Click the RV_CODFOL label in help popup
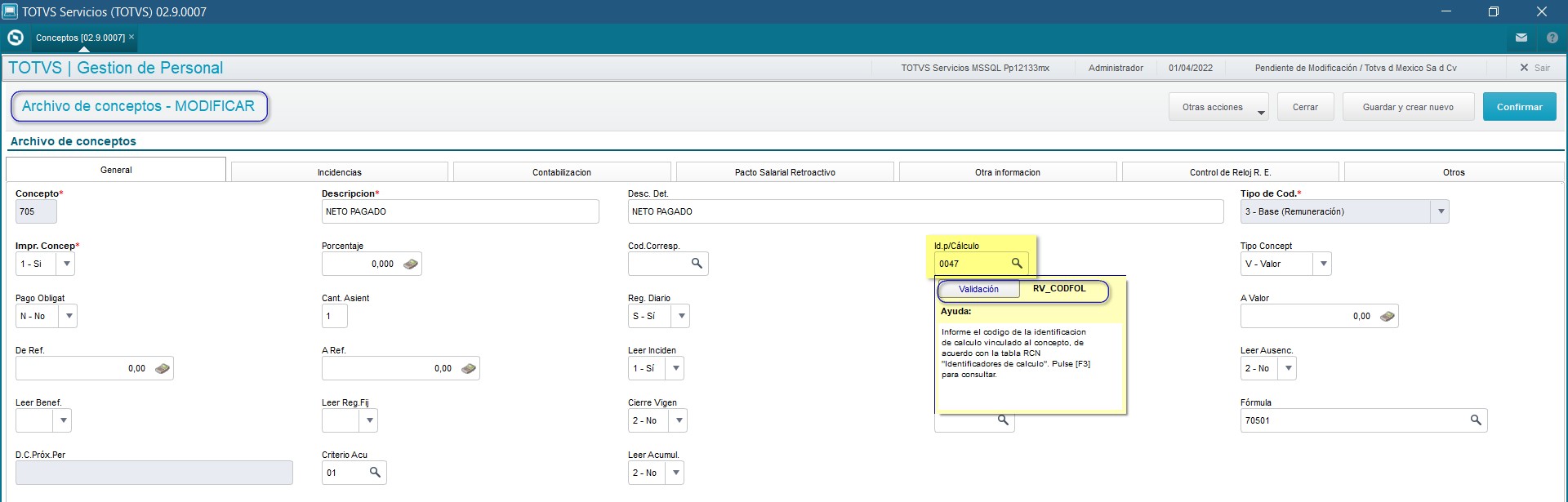The image size is (1568, 502). [x=1059, y=288]
